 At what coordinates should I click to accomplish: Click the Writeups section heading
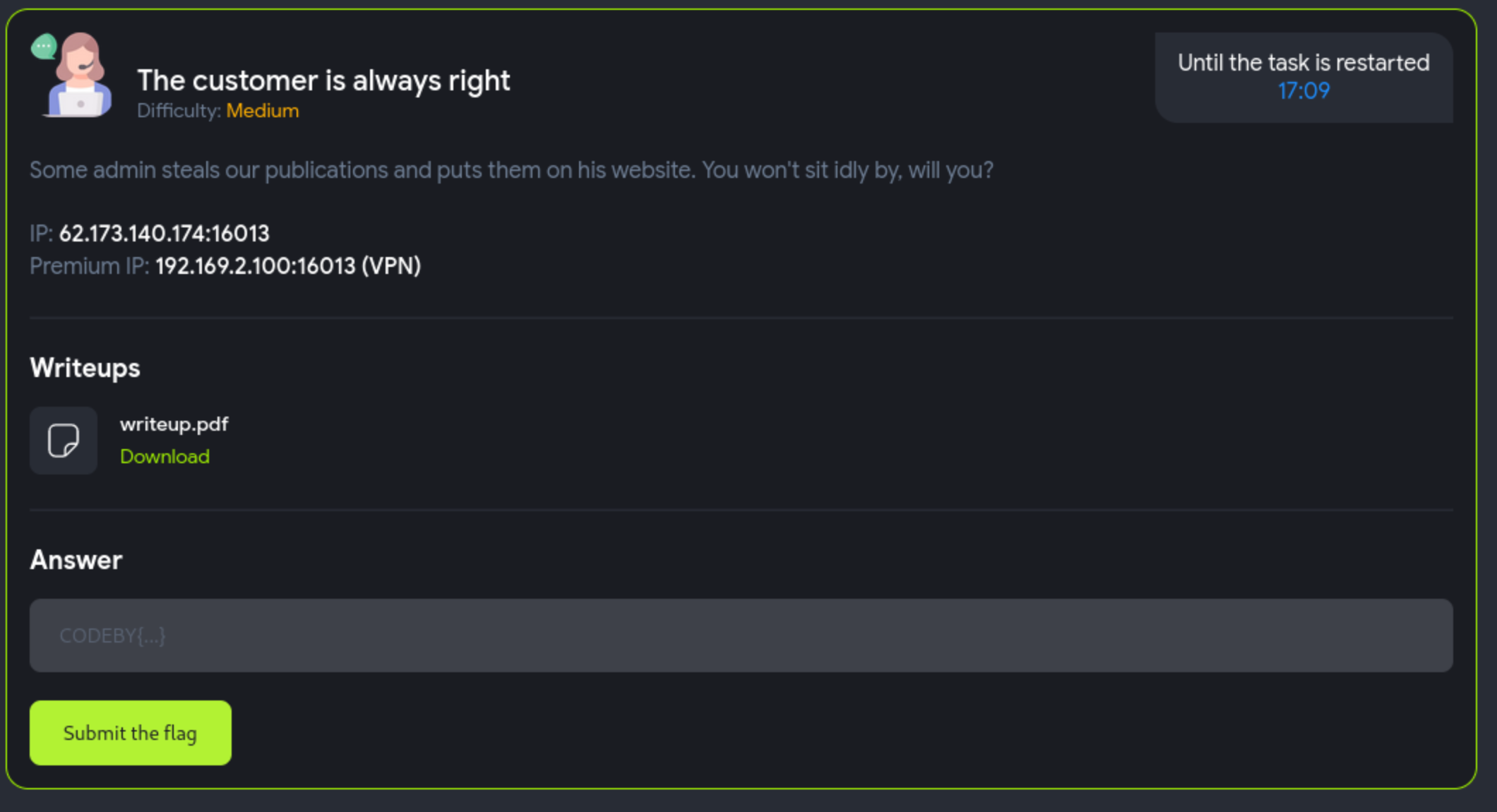(85, 368)
